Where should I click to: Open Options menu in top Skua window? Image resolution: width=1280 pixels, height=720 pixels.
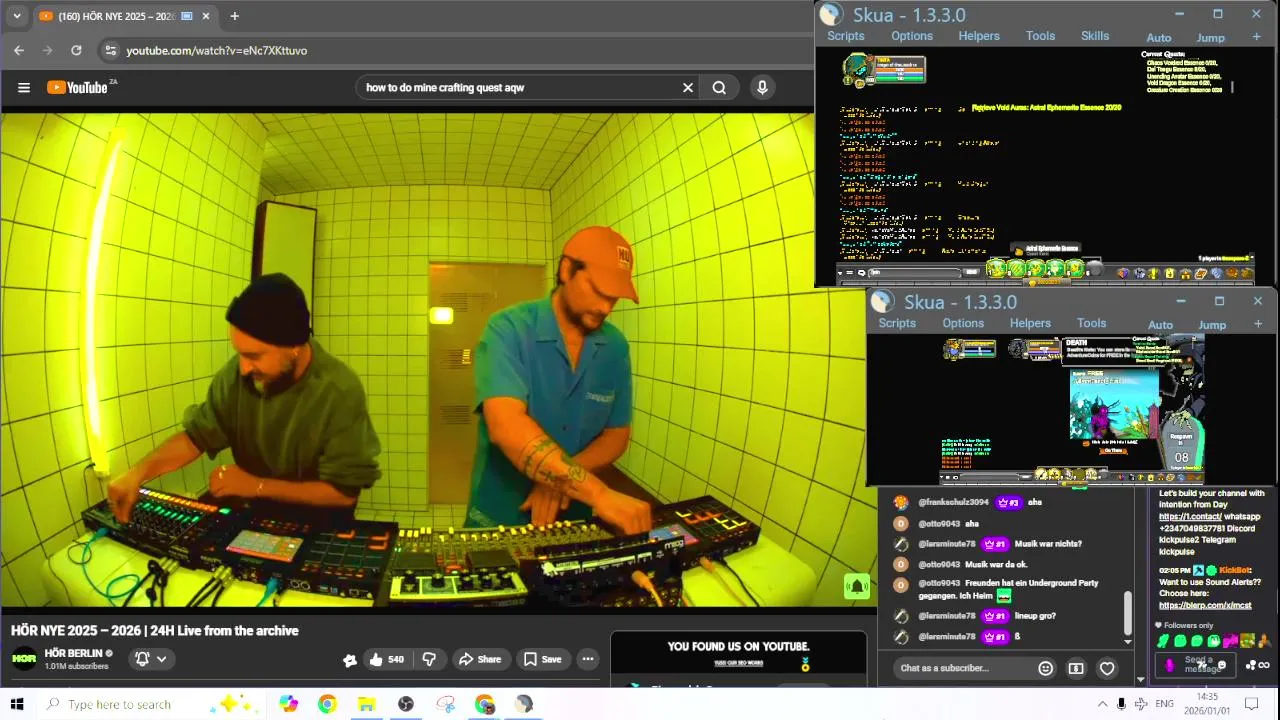coord(912,36)
